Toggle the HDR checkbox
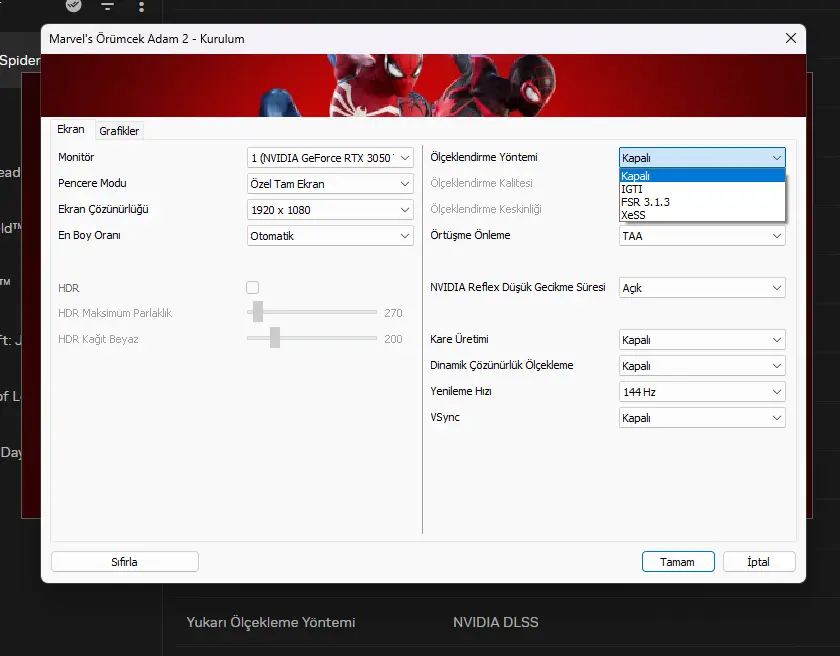Viewport: 840px width, 656px height. tap(252, 288)
